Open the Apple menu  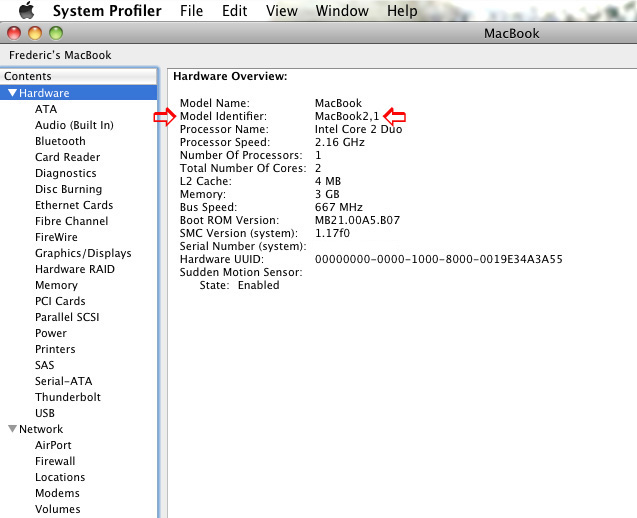pos(26,10)
